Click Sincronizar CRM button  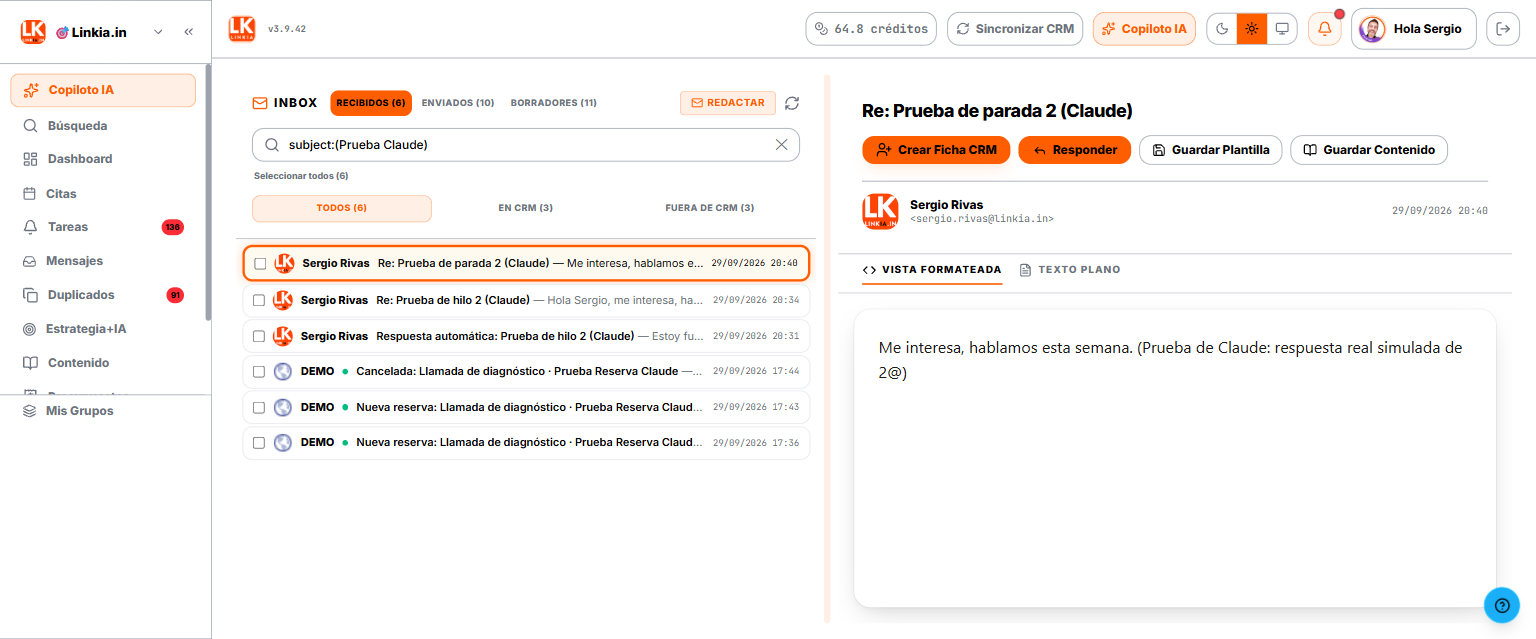pyautogui.click(x=1015, y=29)
